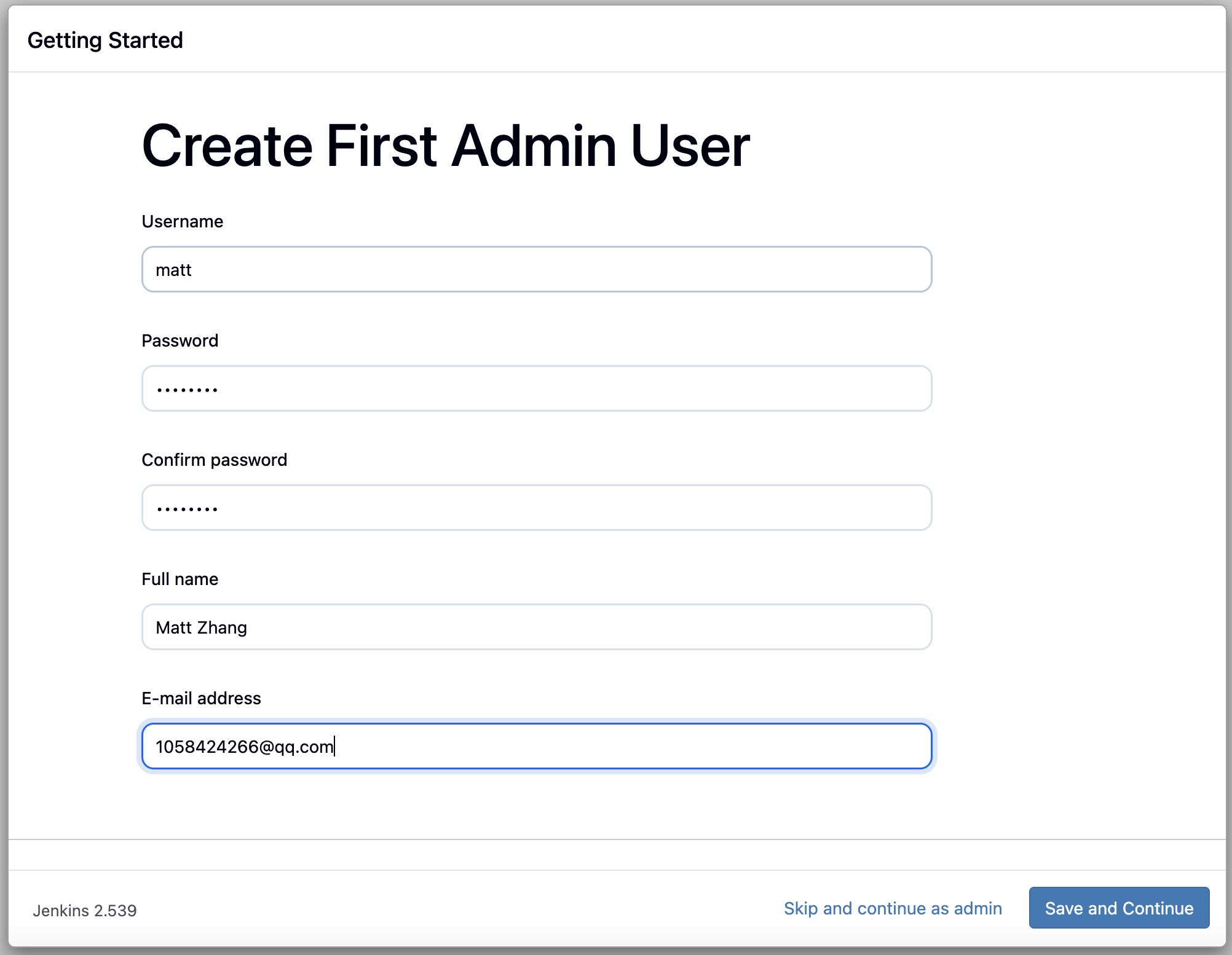This screenshot has width=1232, height=955.
Task: Focus the Confirm password input field
Action: click(536, 508)
